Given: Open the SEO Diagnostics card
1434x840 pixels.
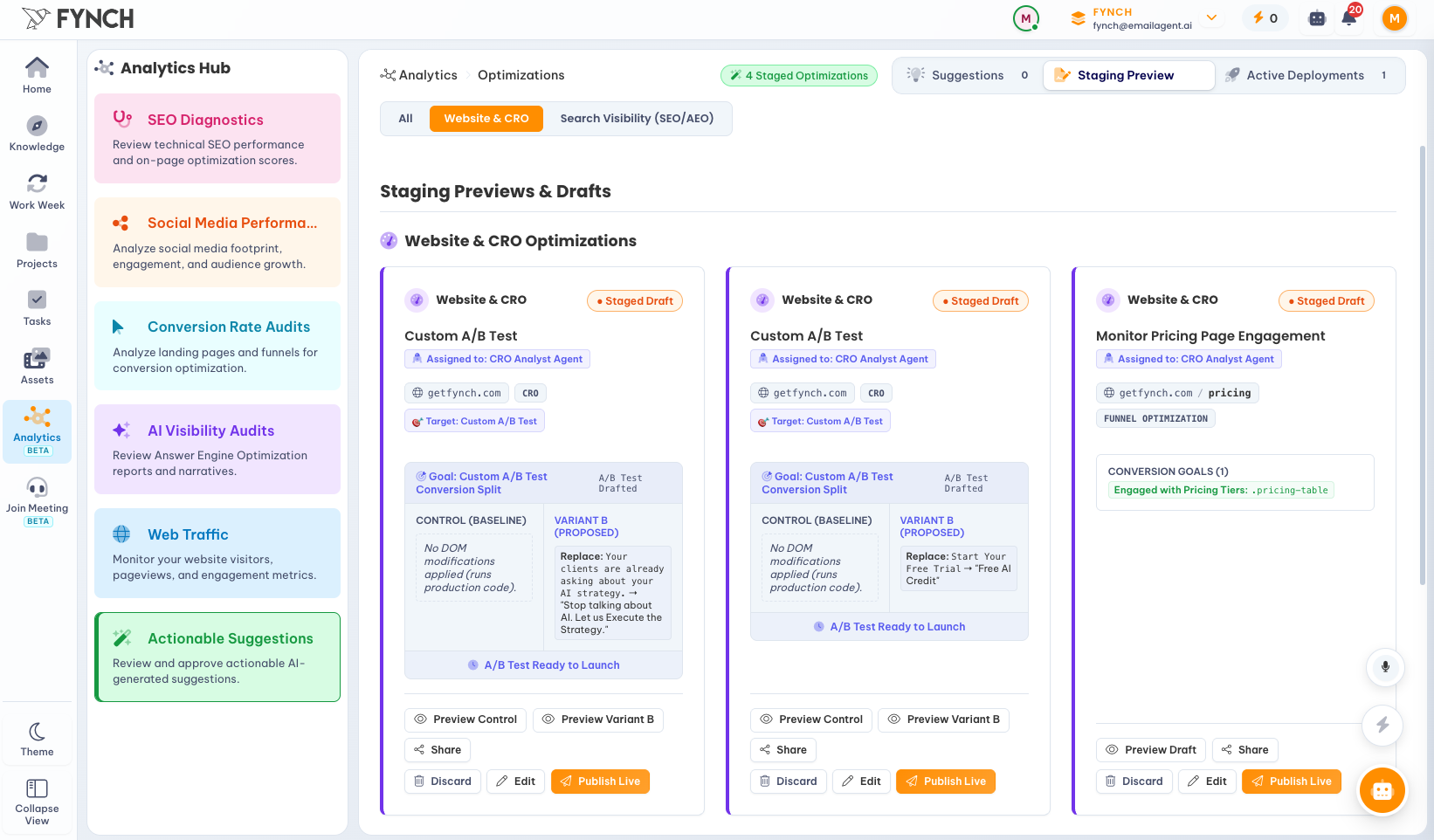Looking at the screenshot, I should click(x=217, y=139).
